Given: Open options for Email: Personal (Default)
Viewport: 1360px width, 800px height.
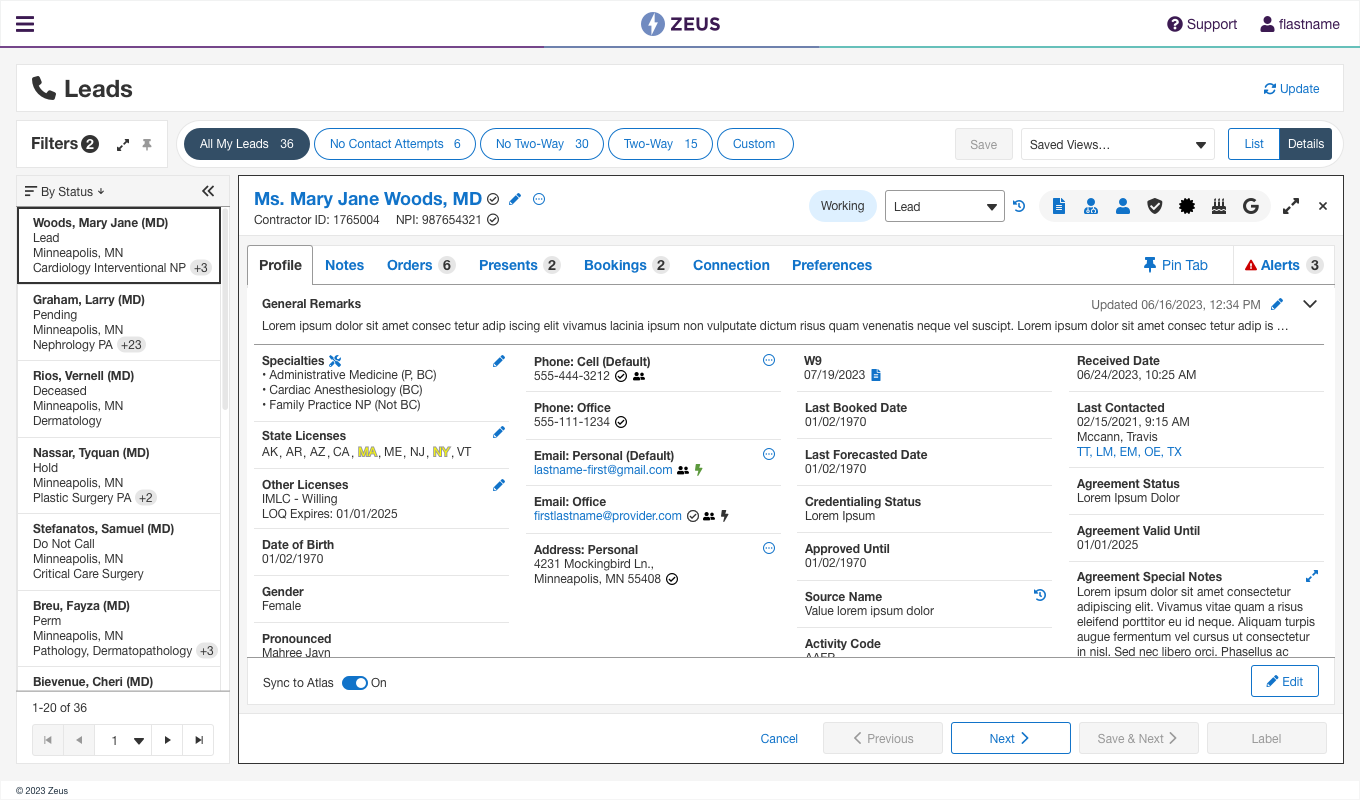Looking at the screenshot, I should pyautogui.click(x=769, y=454).
